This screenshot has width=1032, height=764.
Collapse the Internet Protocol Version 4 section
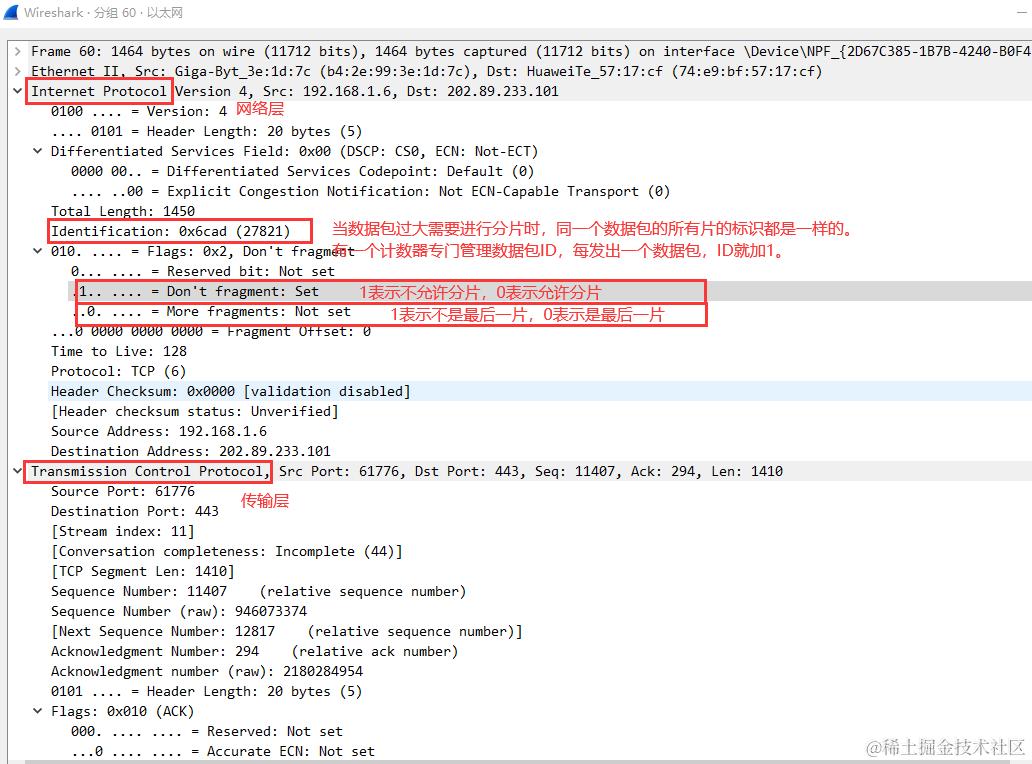tap(18, 91)
